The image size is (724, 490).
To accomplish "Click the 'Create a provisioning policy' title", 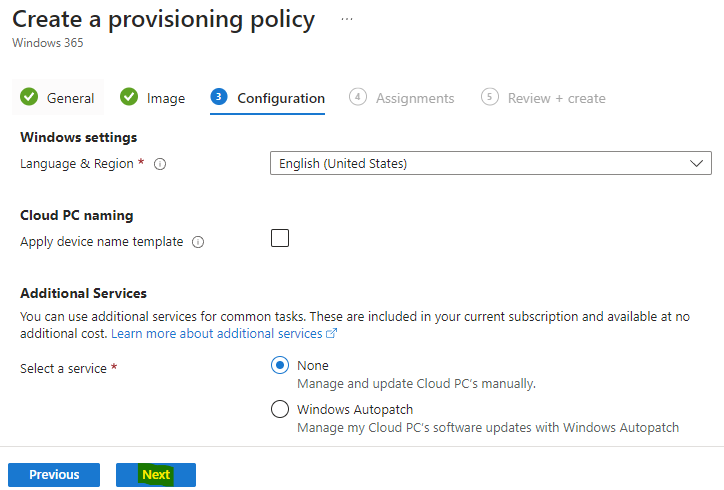I will click(x=163, y=20).
